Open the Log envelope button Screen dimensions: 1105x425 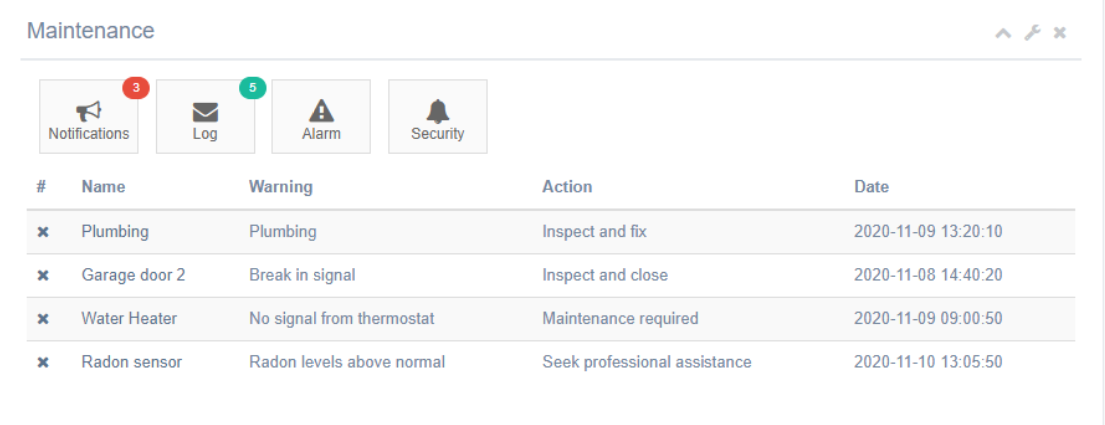[205, 117]
